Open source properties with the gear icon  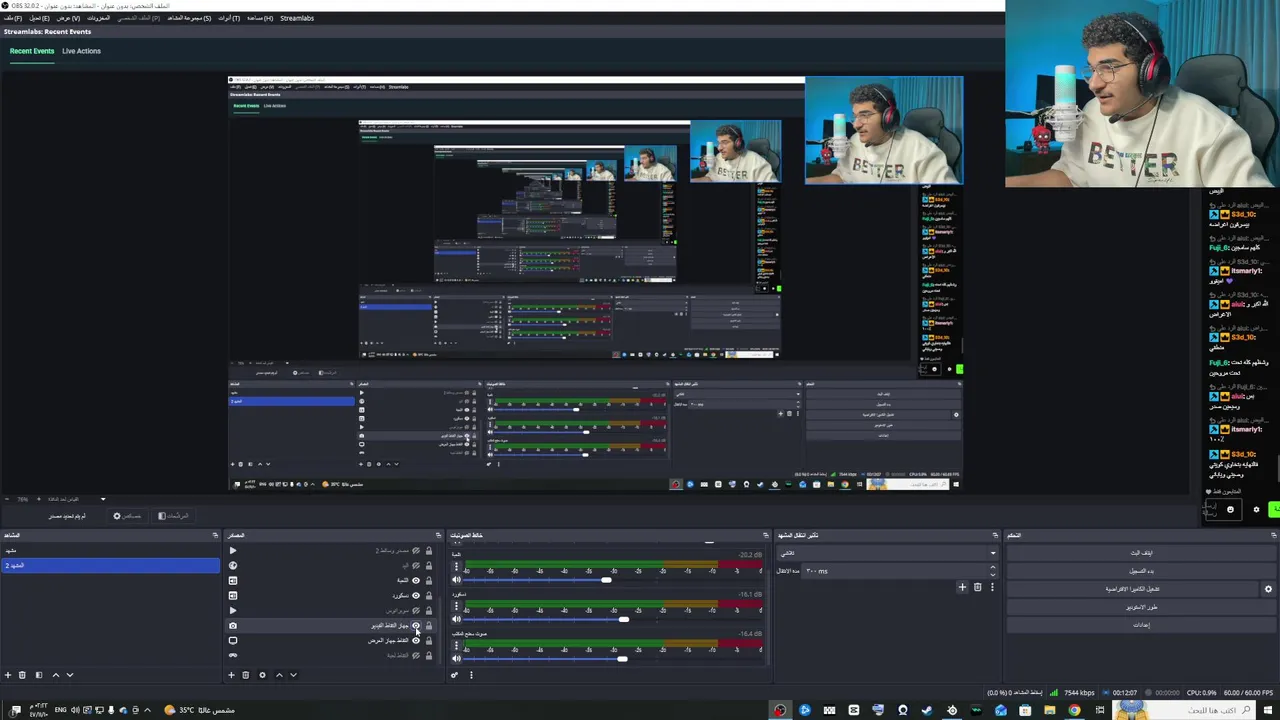[x=262, y=675]
